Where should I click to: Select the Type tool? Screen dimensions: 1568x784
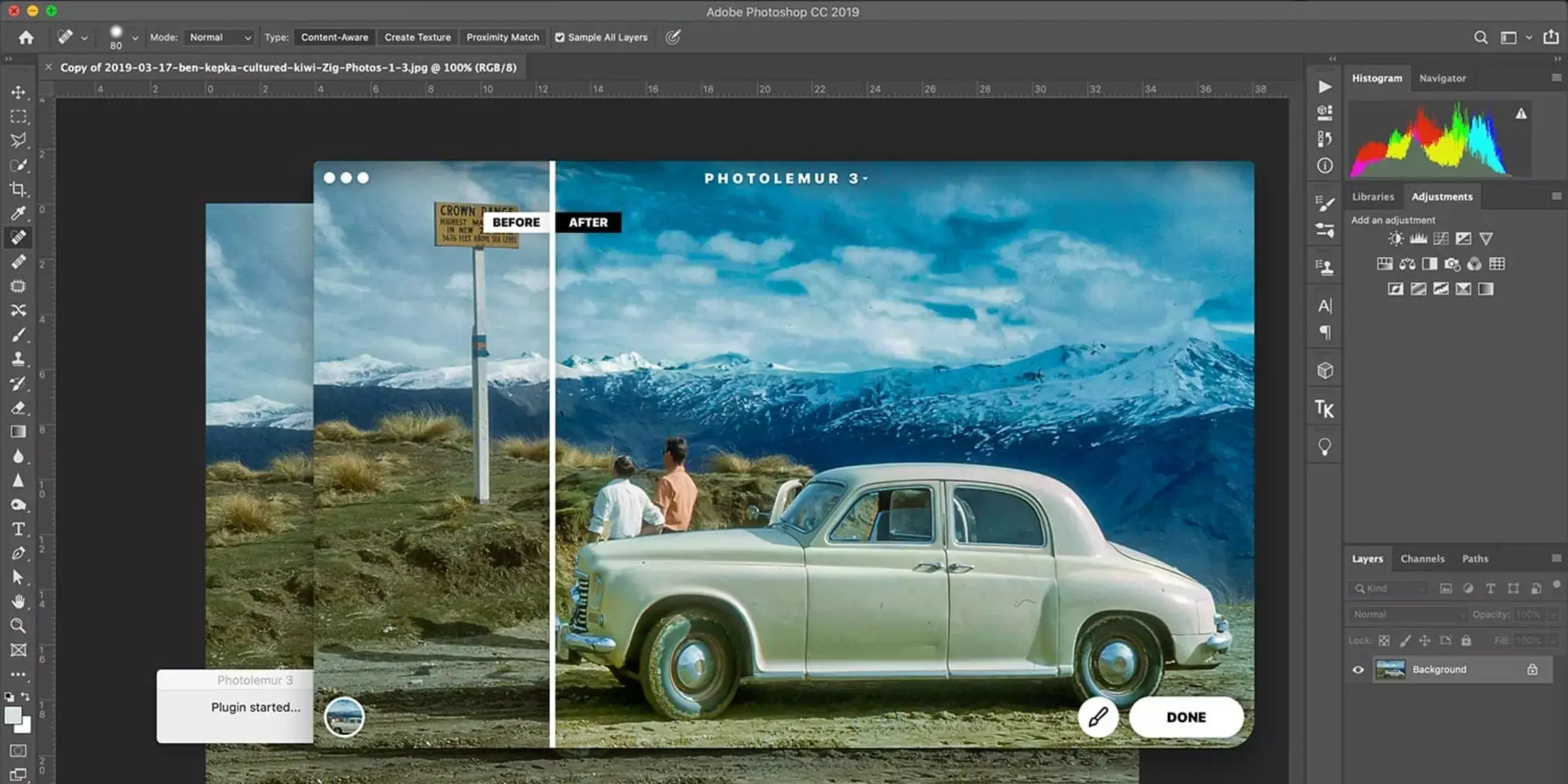tap(19, 529)
